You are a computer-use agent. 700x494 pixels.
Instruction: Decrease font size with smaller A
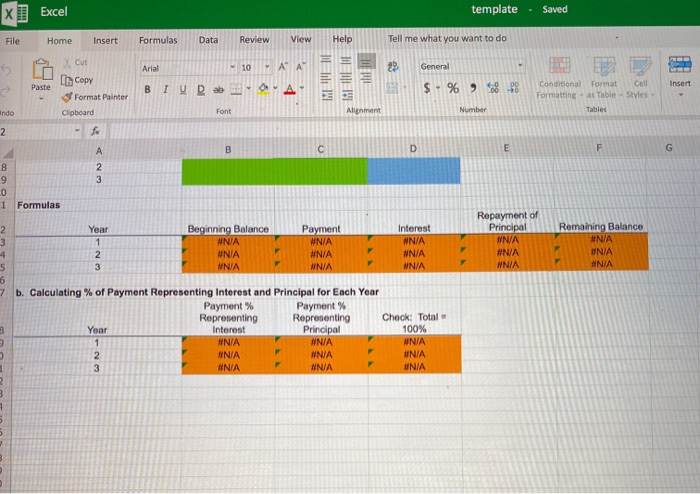click(x=300, y=66)
